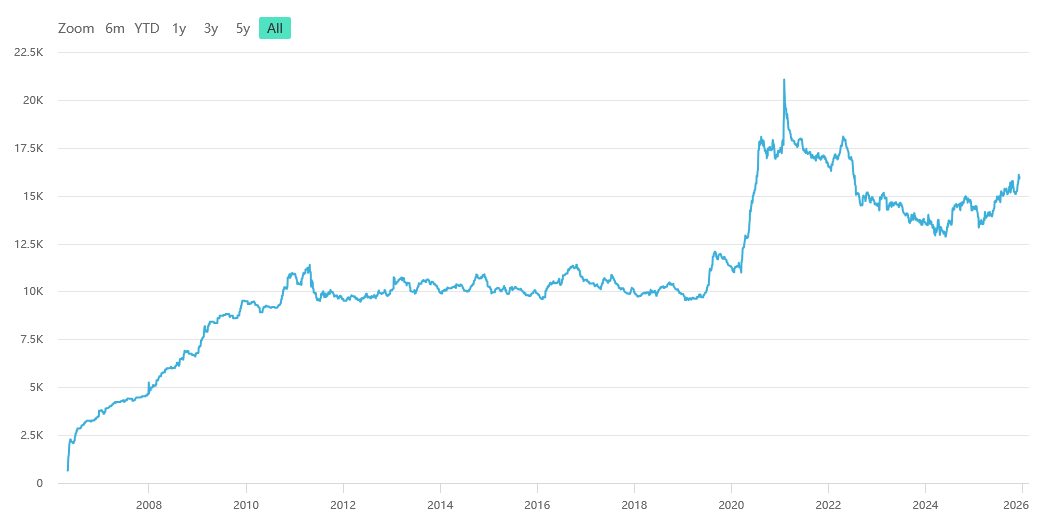Click the 2010 x-axis label

pyautogui.click(x=246, y=504)
